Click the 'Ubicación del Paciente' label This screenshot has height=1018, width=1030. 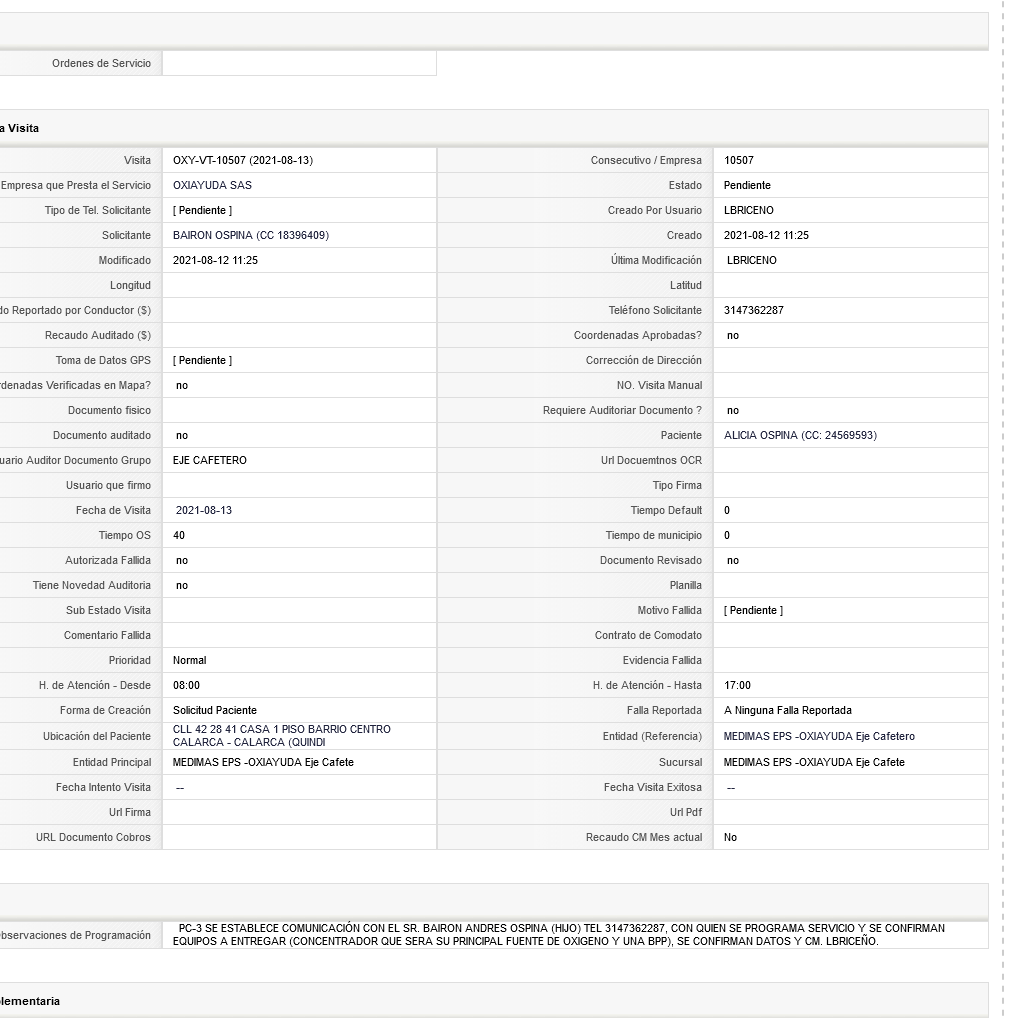click(97, 736)
